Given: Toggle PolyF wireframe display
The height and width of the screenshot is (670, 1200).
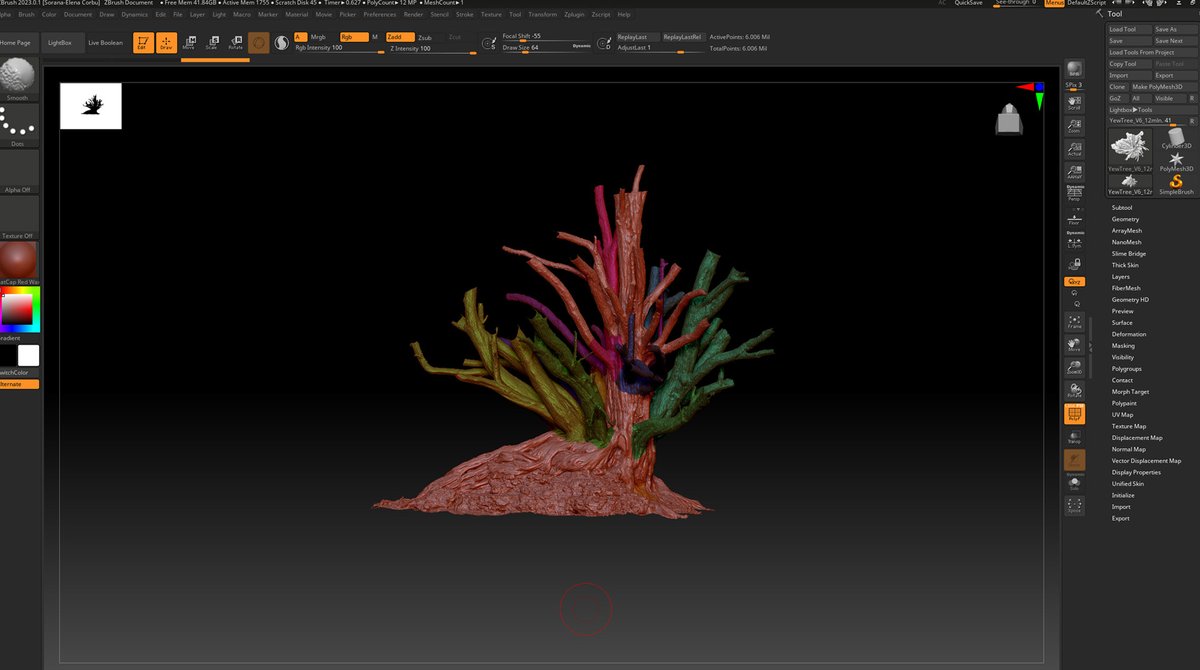Looking at the screenshot, I should (x=1074, y=414).
